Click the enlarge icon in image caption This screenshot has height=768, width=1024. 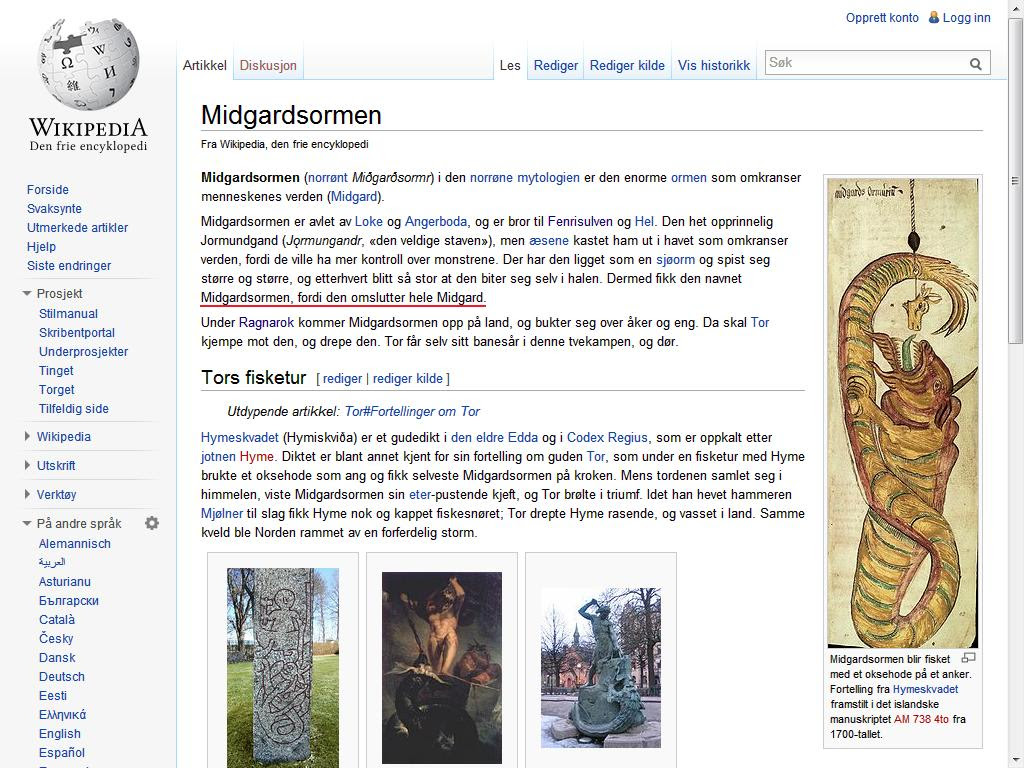[968, 658]
